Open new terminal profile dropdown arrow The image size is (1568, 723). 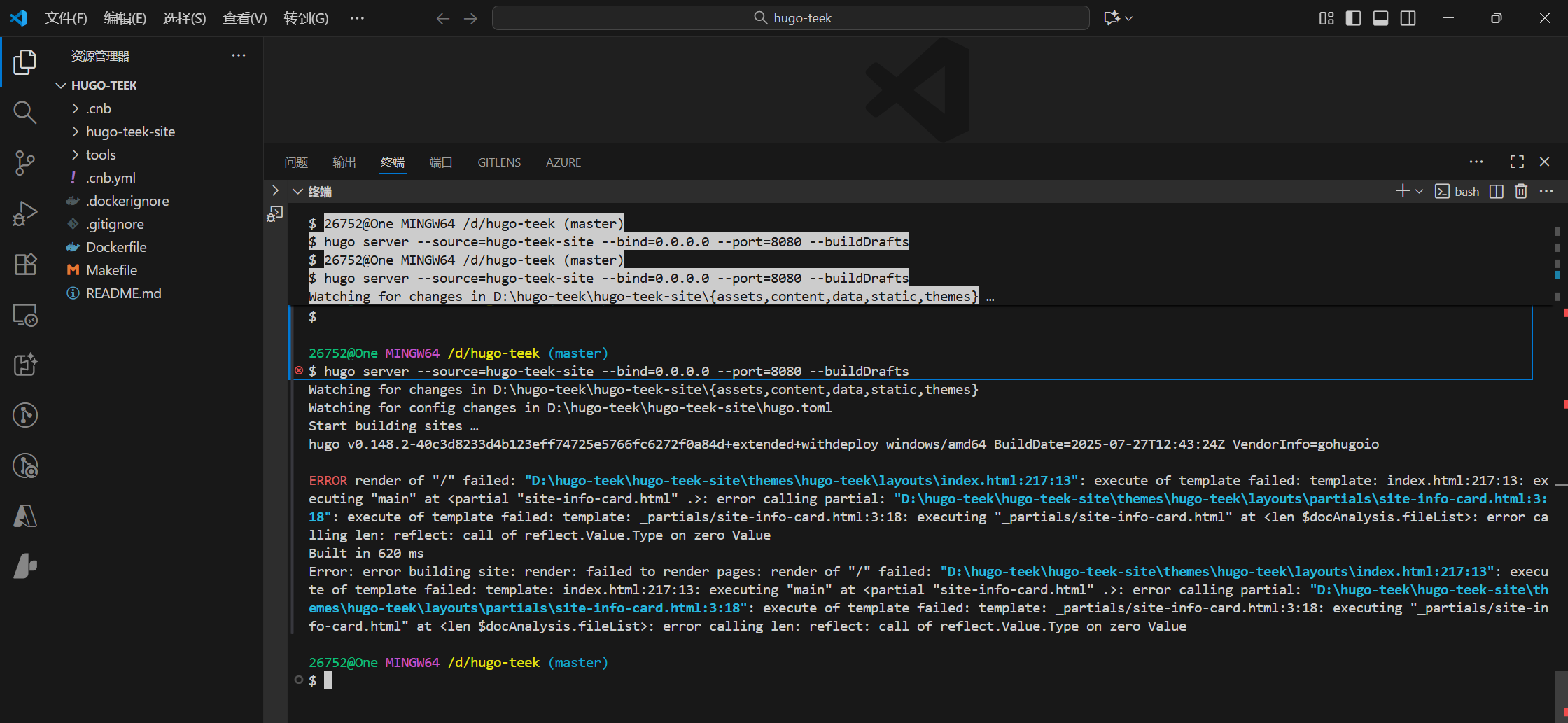click(x=1420, y=192)
